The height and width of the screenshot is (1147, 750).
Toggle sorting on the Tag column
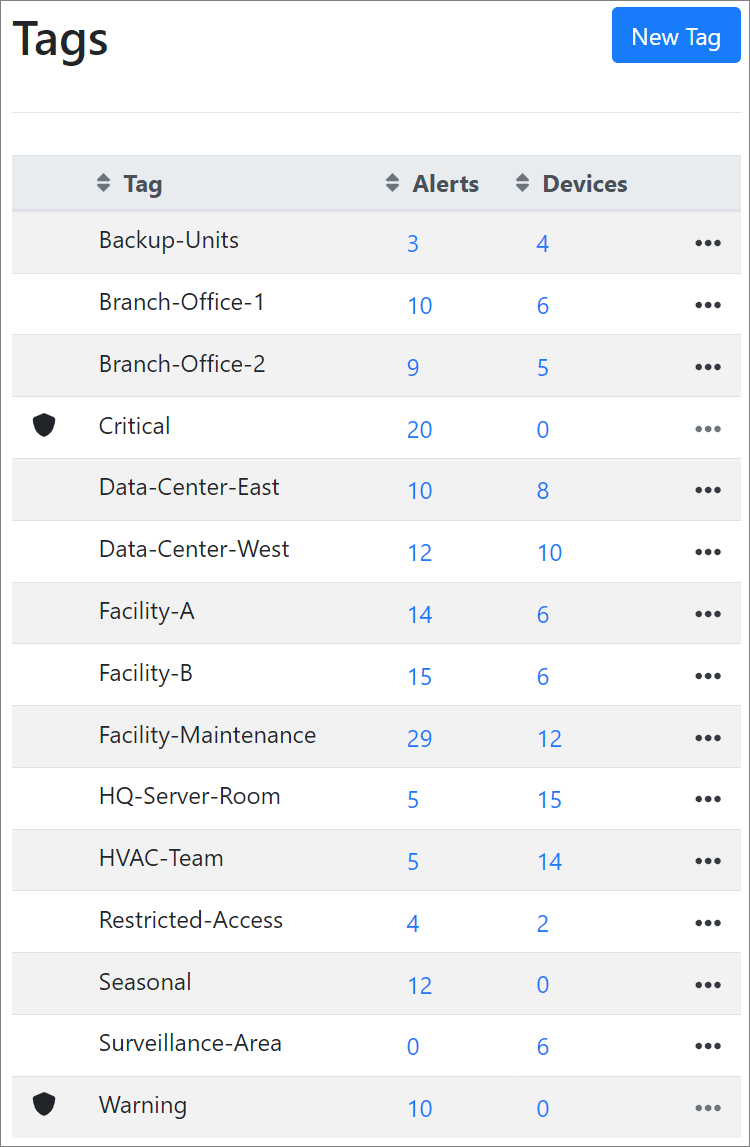tap(102, 183)
